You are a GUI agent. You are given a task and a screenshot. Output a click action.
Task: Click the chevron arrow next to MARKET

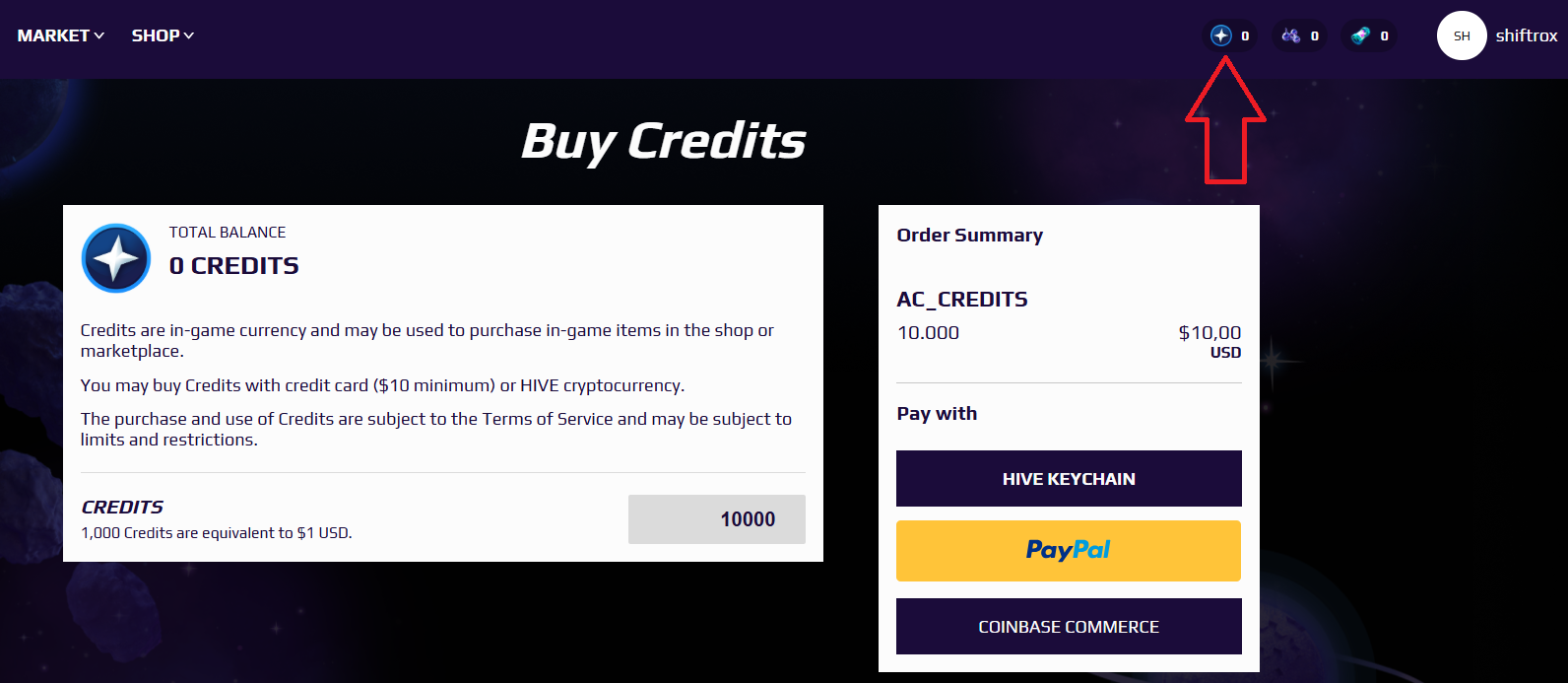pos(98,36)
